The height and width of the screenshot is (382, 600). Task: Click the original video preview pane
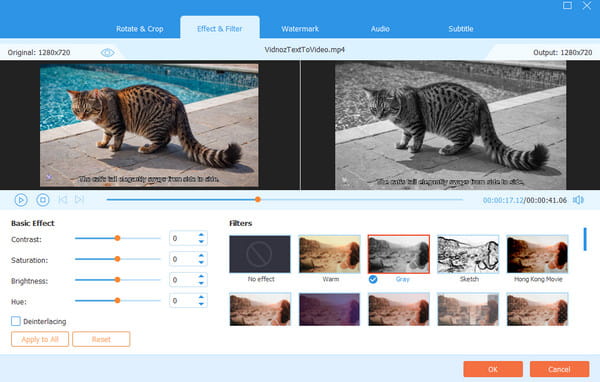click(x=149, y=125)
